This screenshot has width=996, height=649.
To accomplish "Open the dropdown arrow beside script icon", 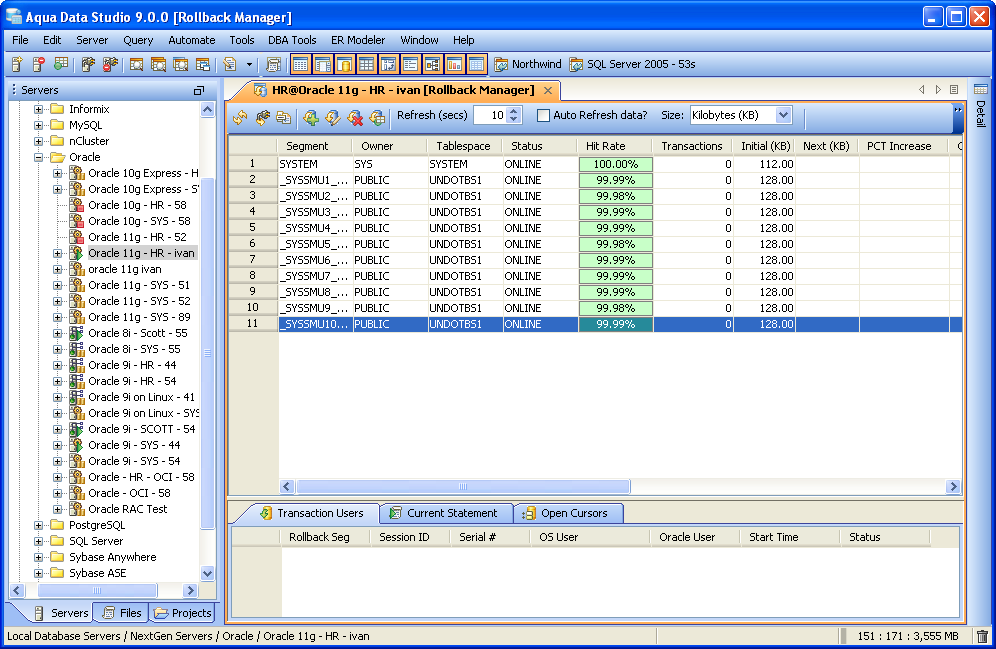I will (x=249, y=64).
